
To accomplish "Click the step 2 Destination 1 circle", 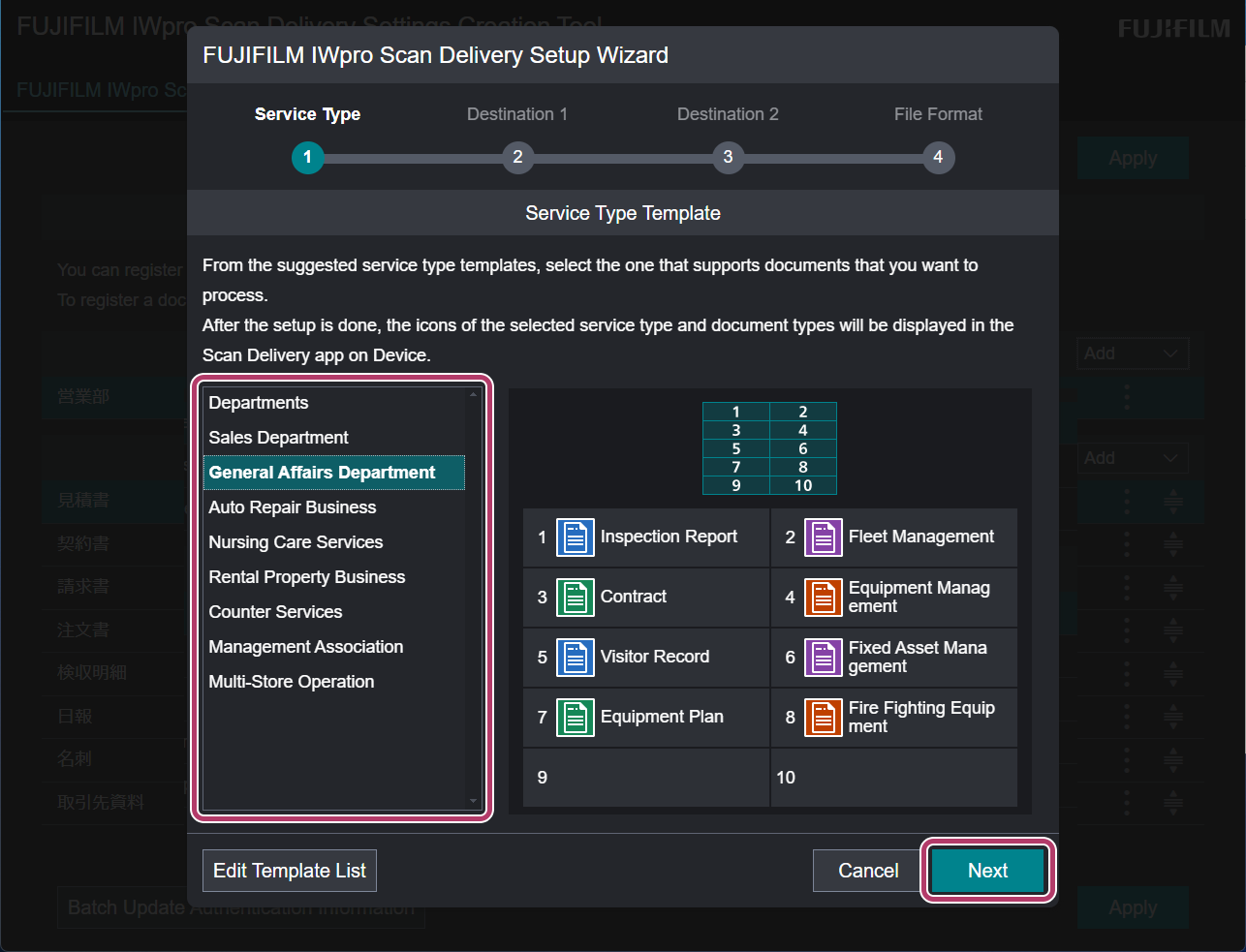I will pyautogui.click(x=517, y=157).
